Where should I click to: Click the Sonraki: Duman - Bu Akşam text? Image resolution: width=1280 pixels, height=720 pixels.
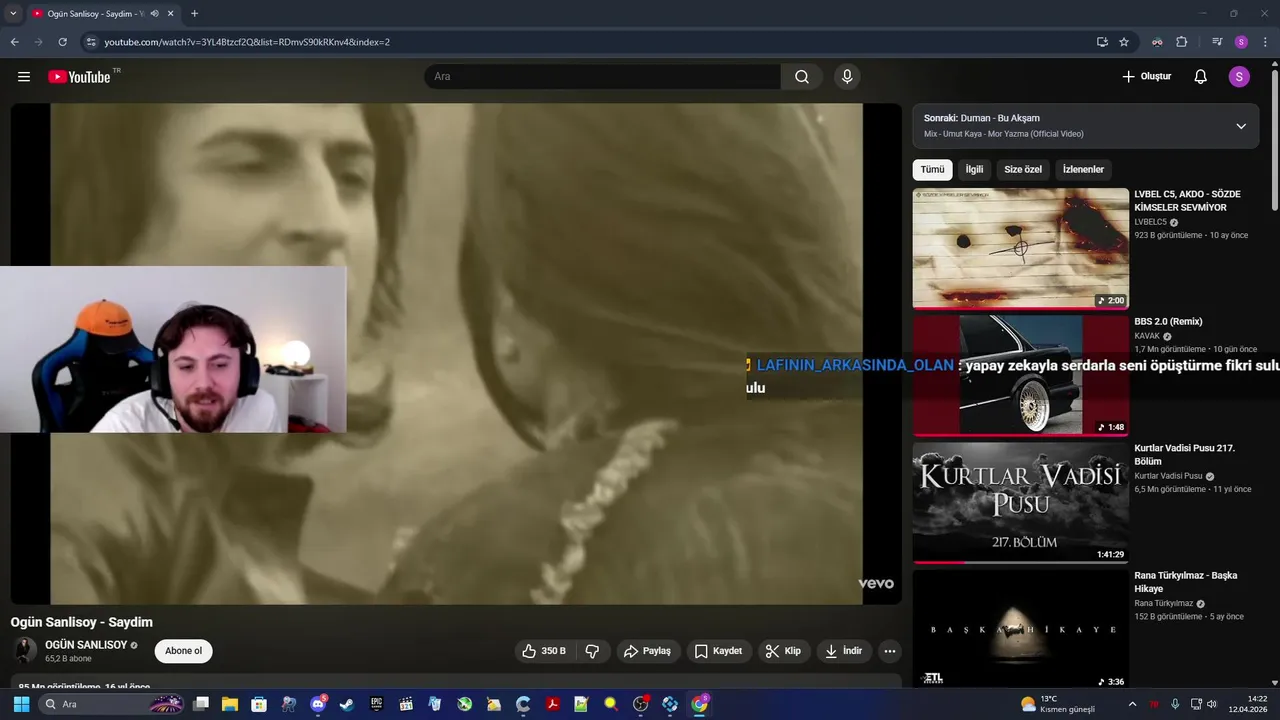[982, 118]
